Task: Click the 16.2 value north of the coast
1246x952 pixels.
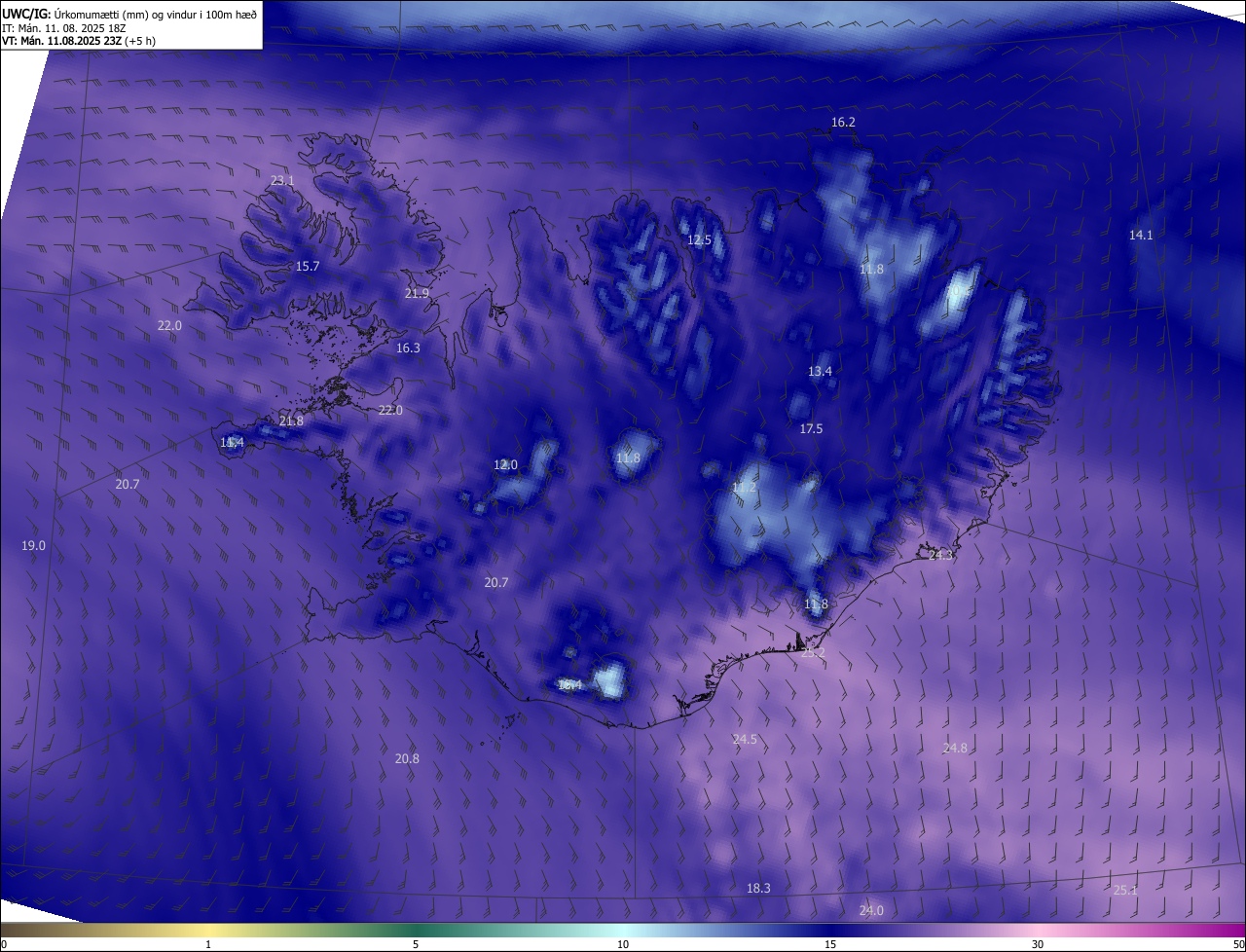Action: pos(843,123)
